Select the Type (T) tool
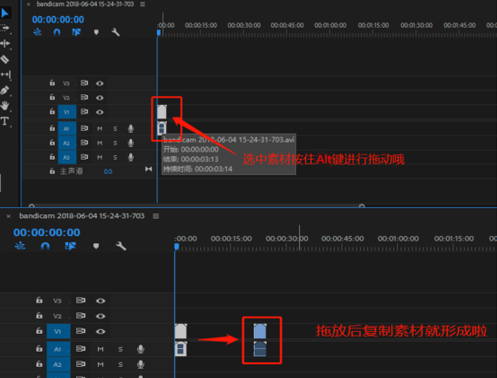The image size is (497, 378). point(5,121)
